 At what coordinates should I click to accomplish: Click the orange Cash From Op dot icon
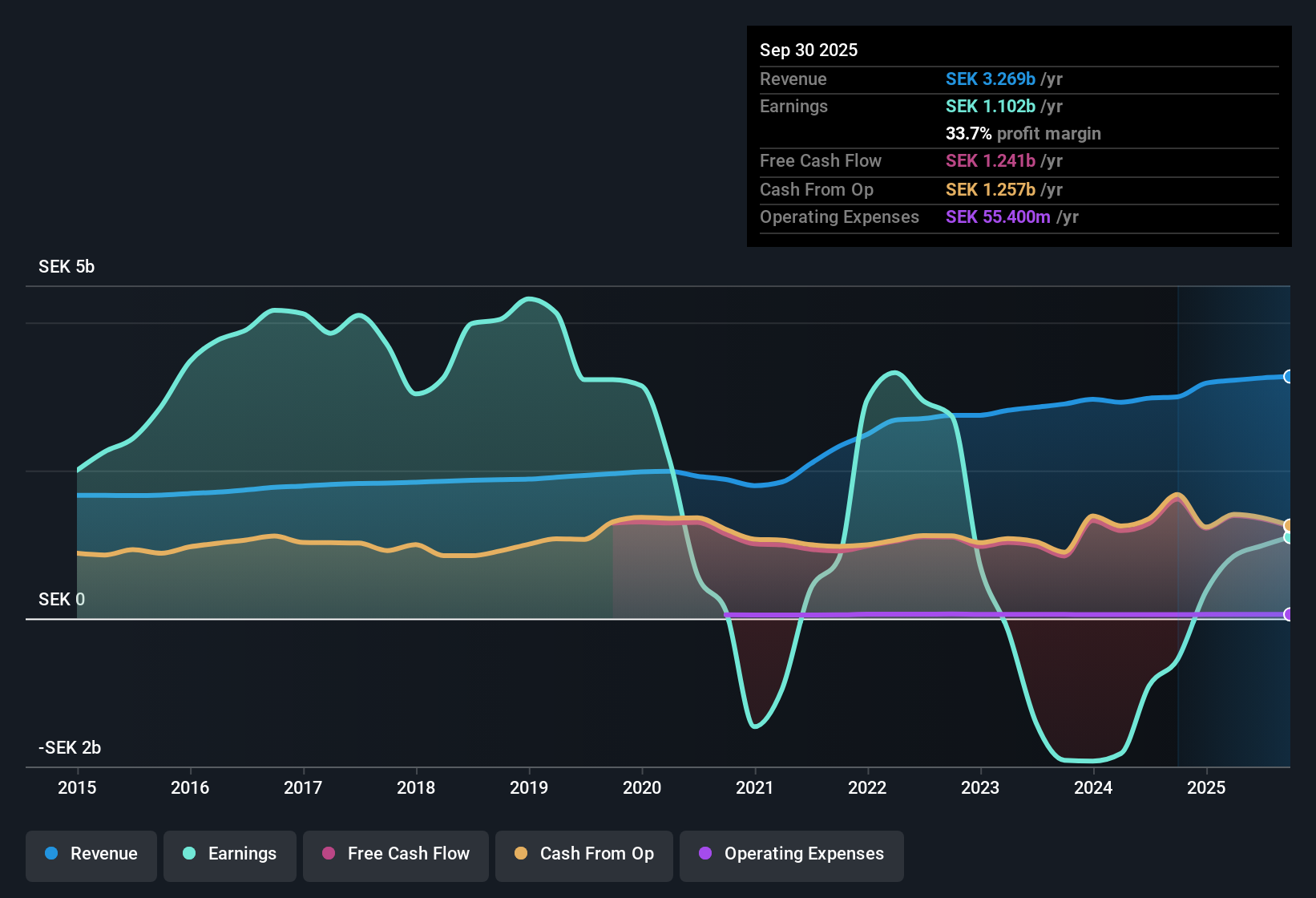tap(521, 854)
